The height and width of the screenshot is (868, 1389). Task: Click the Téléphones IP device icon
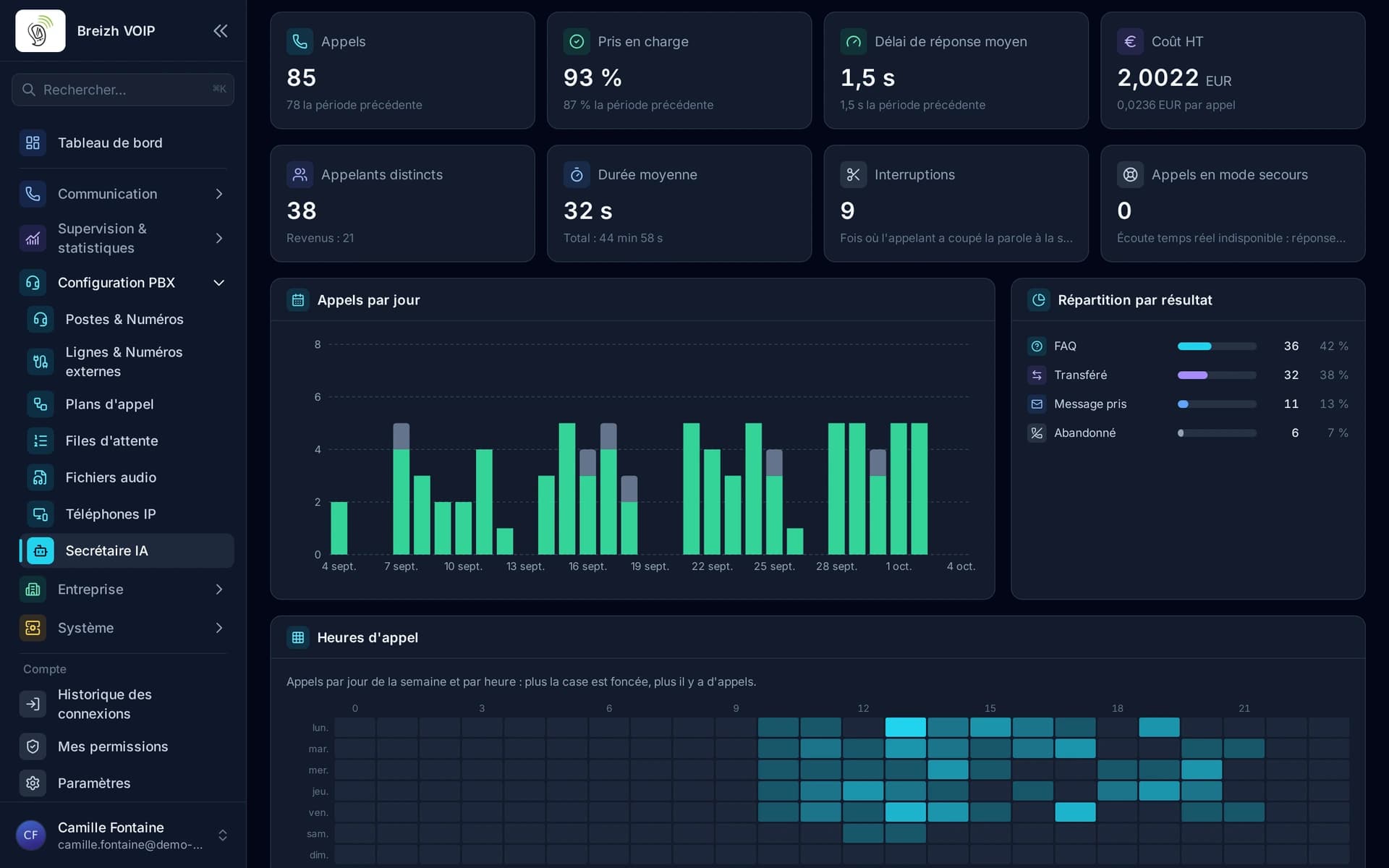click(x=41, y=514)
